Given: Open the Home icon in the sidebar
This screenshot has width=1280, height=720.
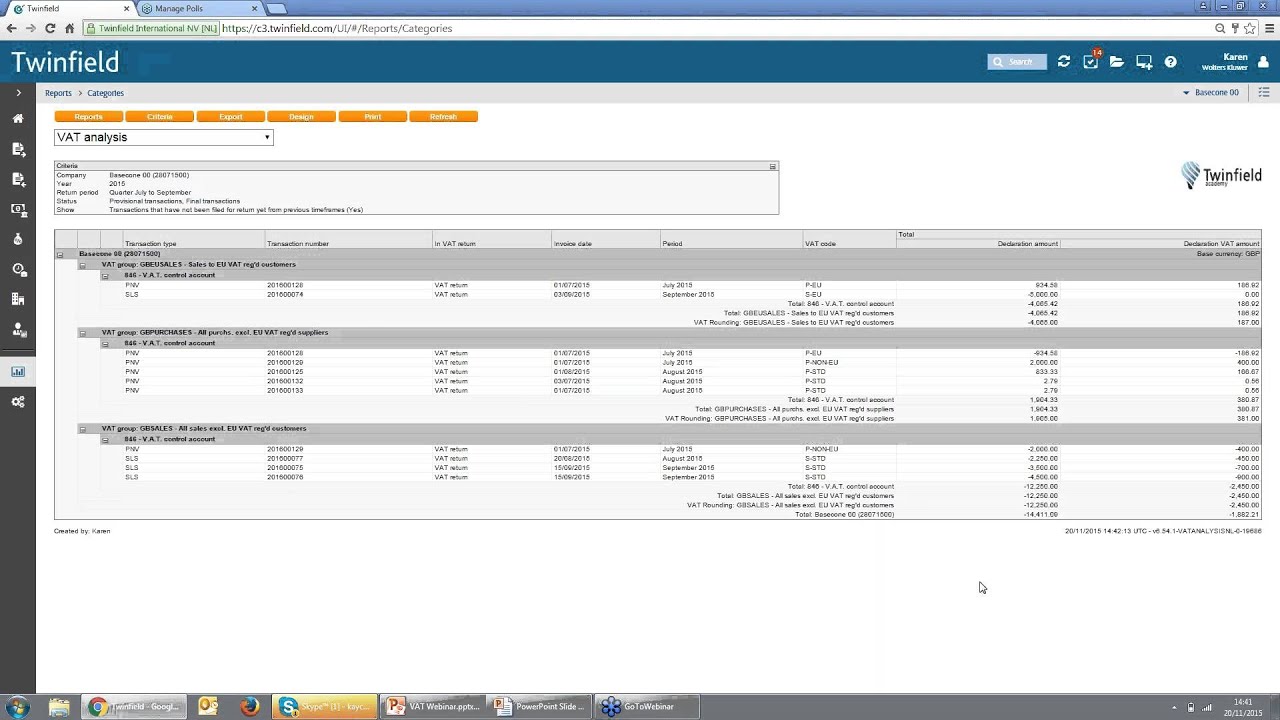Looking at the screenshot, I should click(x=18, y=119).
